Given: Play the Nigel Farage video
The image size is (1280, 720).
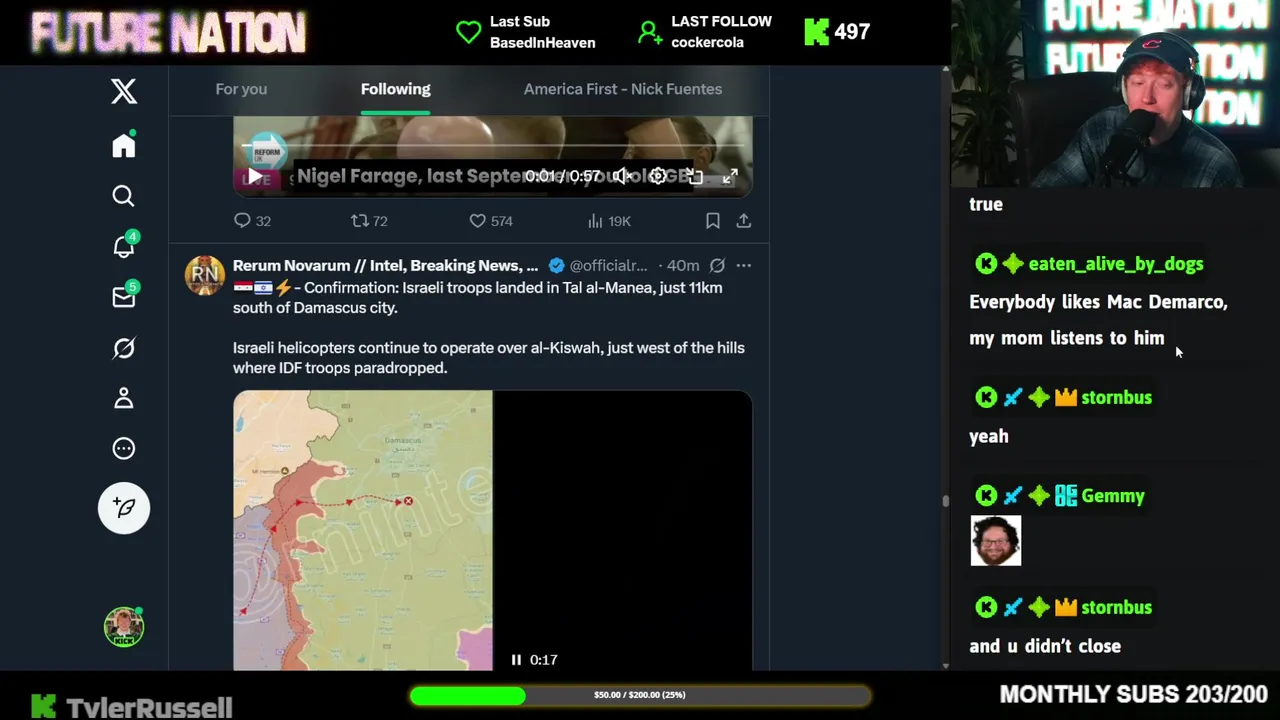Looking at the screenshot, I should [x=255, y=177].
